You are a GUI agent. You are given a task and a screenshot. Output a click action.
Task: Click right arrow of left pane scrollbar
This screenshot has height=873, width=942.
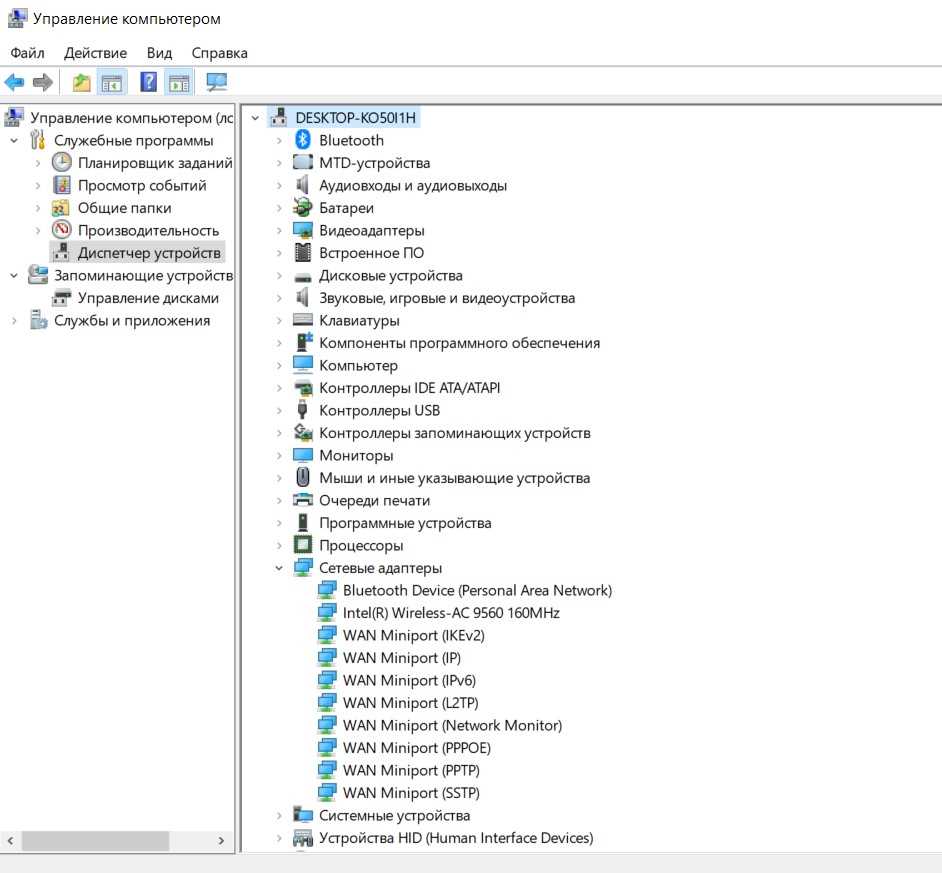[x=221, y=841]
